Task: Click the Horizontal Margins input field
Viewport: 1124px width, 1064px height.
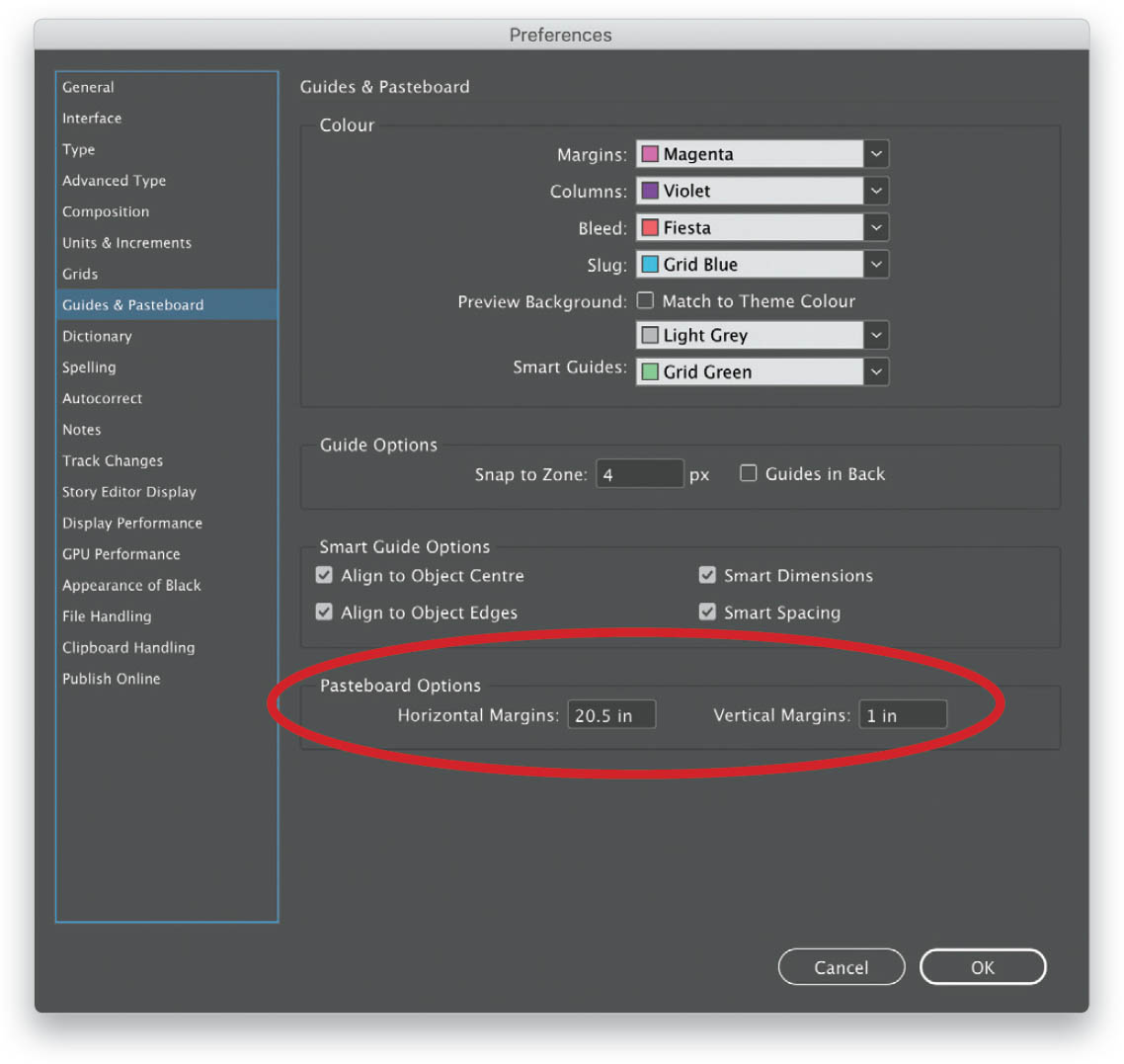Action: click(x=610, y=714)
